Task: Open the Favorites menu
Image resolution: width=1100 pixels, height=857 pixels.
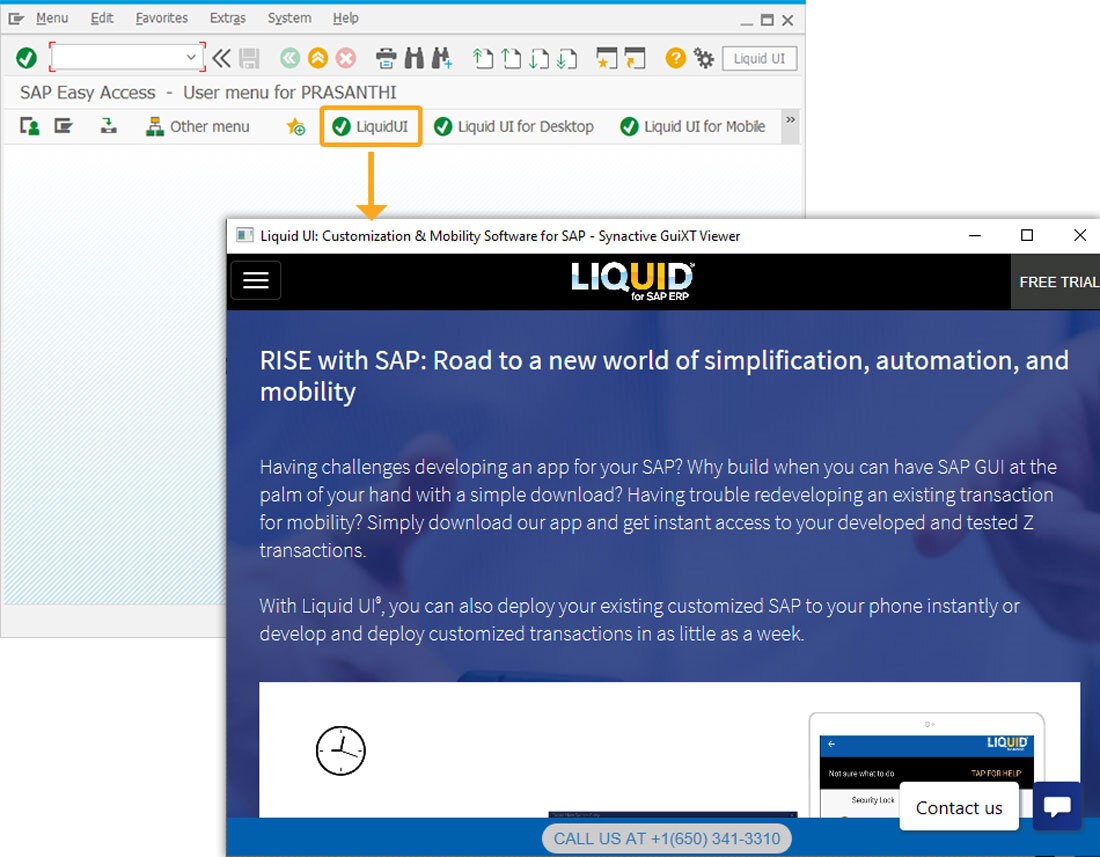Action: tap(161, 18)
